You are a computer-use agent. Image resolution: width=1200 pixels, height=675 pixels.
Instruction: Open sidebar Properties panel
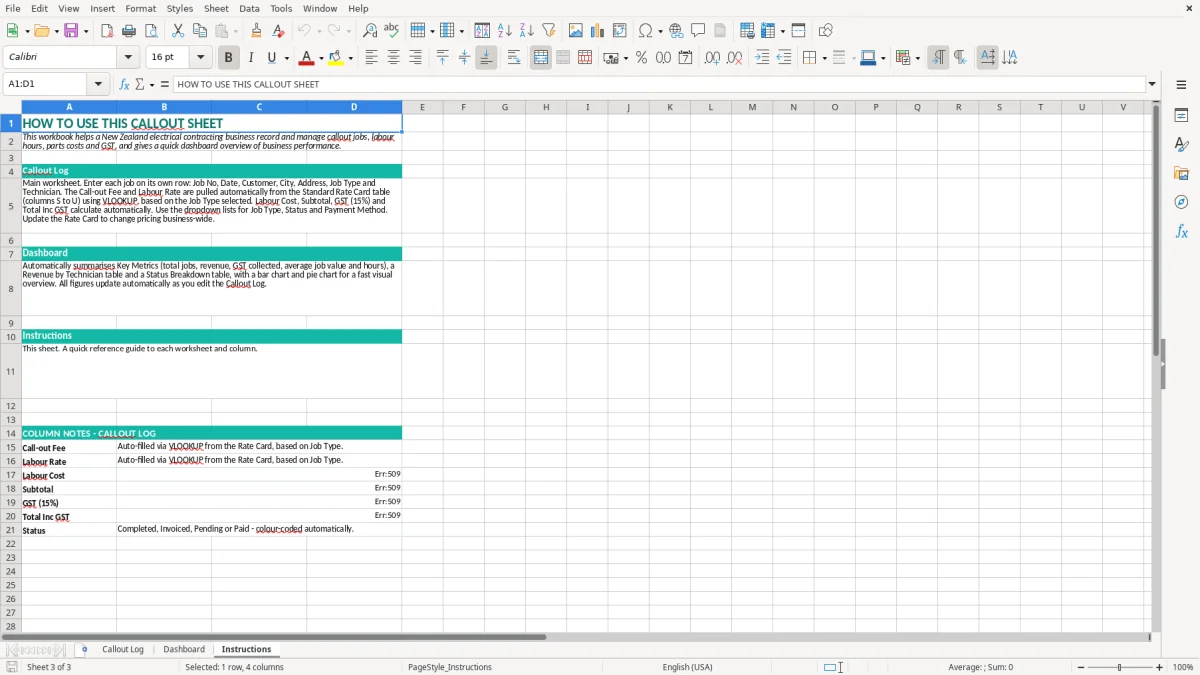(x=1181, y=116)
